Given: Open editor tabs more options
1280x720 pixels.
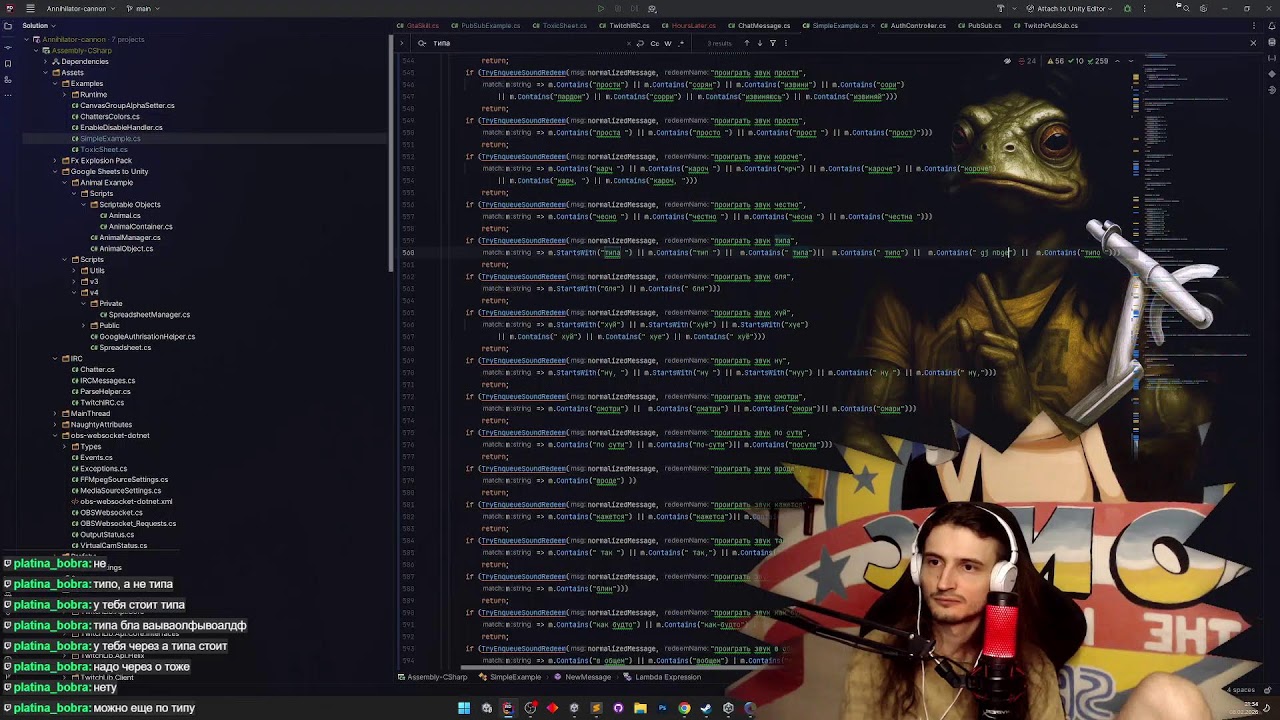Looking at the screenshot, I should (1256, 25).
